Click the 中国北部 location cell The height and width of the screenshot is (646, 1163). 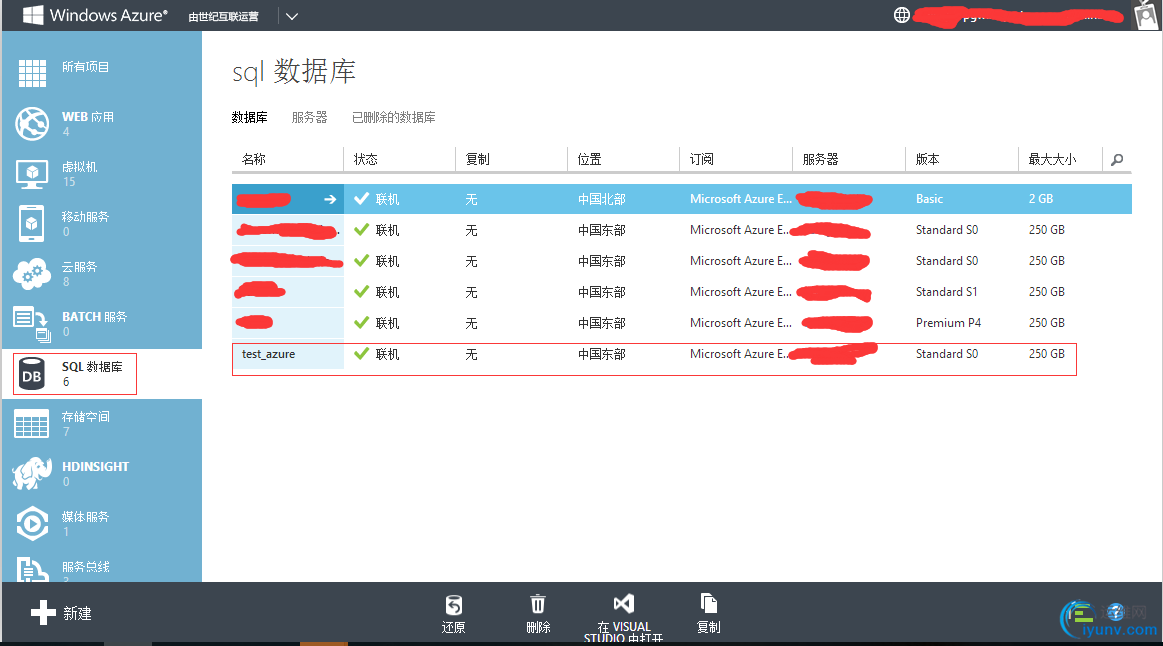click(602, 199)
